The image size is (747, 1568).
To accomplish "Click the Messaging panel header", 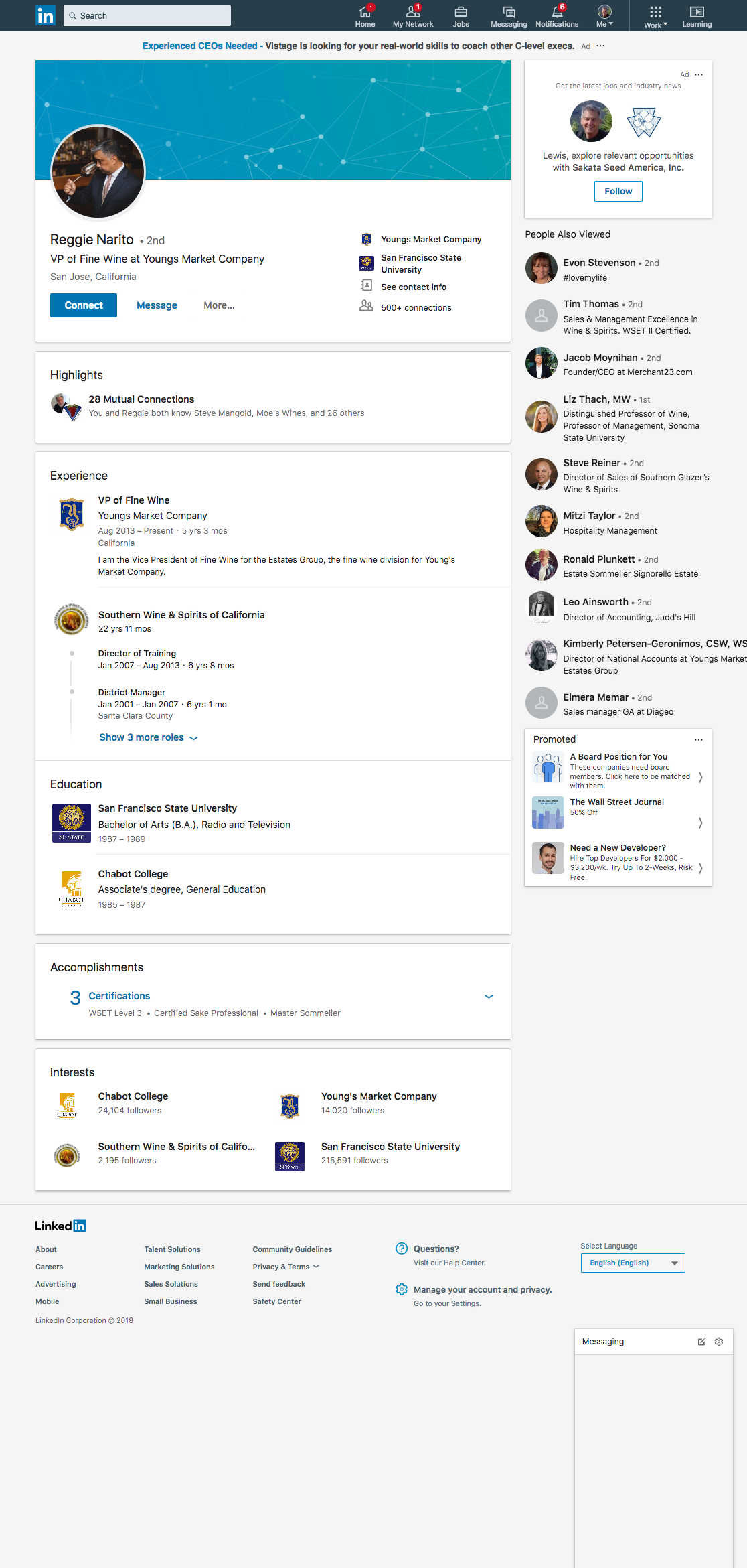I will point(654,1342).
